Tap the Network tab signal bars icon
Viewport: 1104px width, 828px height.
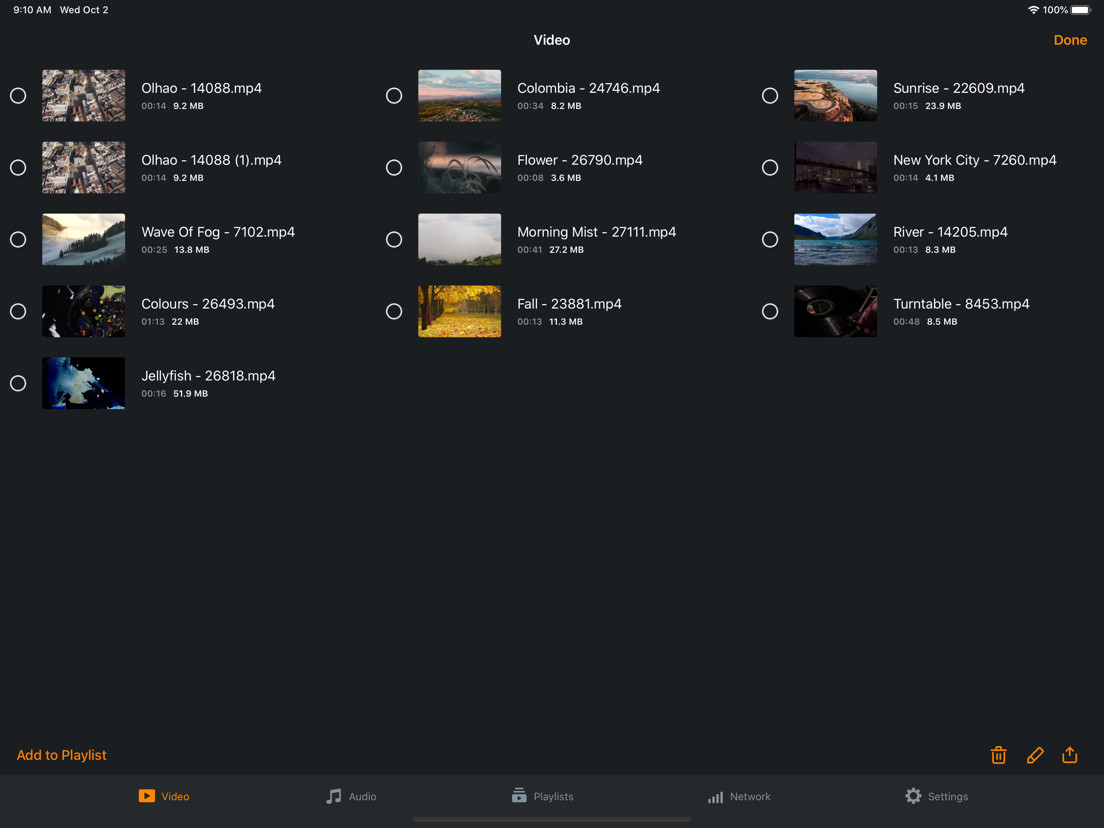point(715,796)
